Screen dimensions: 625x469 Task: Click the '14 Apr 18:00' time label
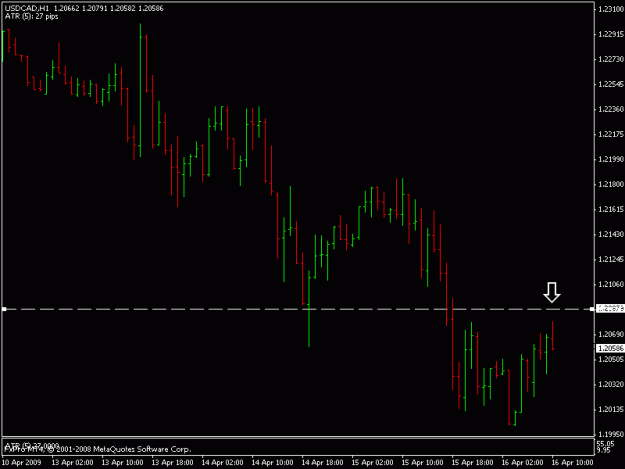point(322,463)
